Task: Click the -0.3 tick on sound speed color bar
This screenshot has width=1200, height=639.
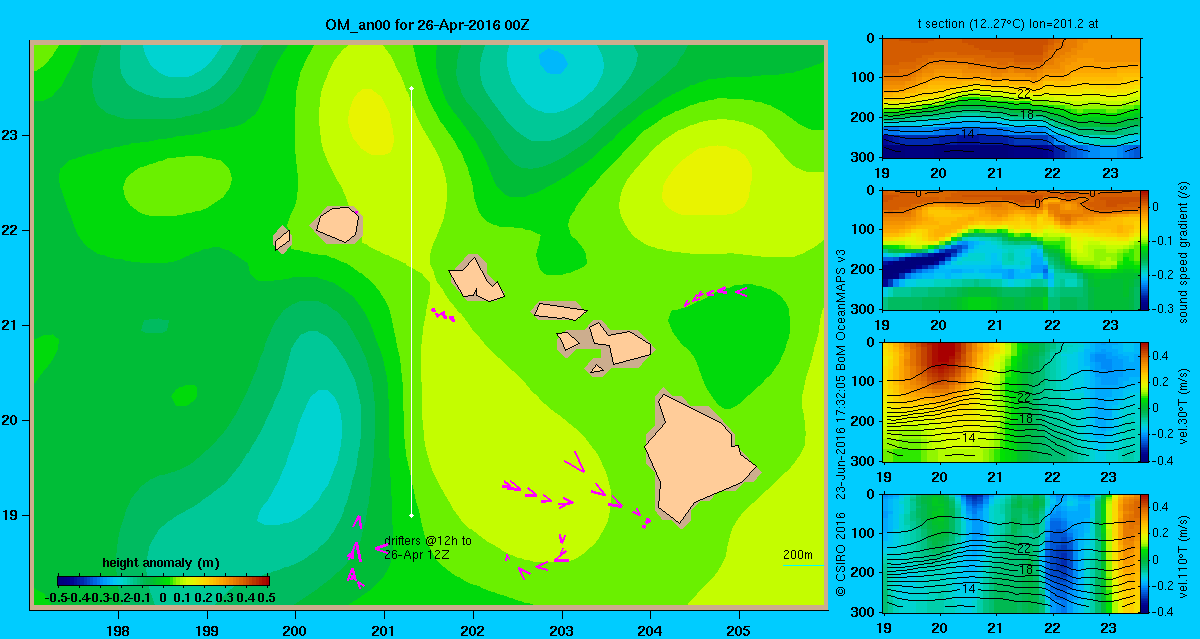Action: click(1164, 308)
